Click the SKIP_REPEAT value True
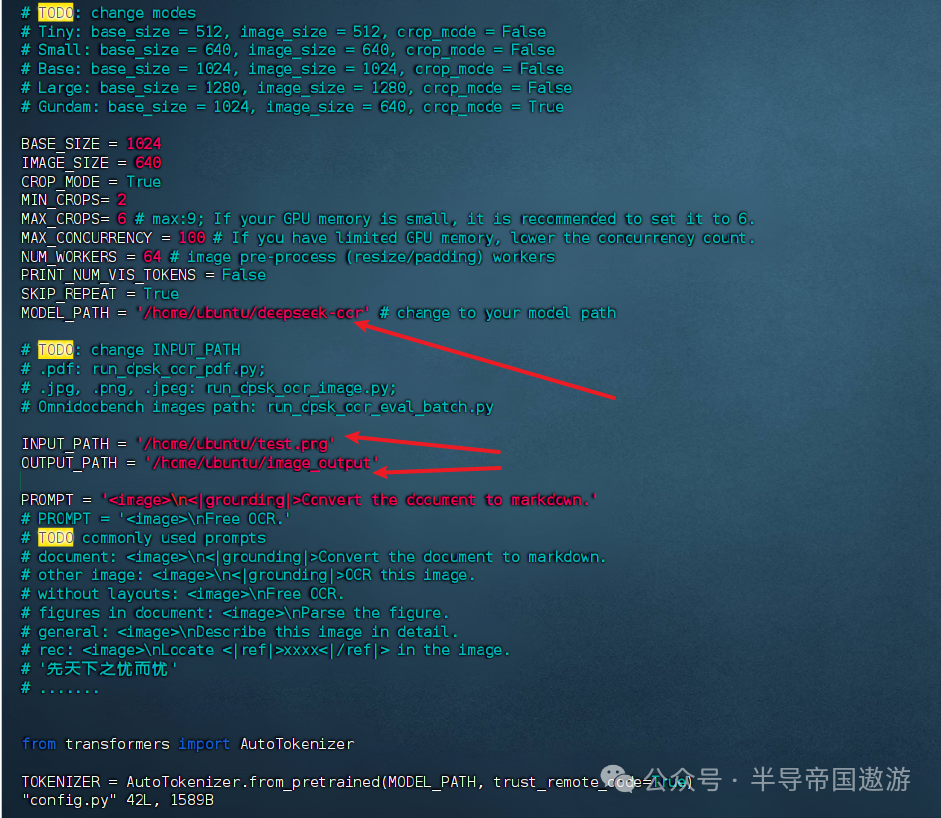The image size is (941, 818). click(161, 294)
